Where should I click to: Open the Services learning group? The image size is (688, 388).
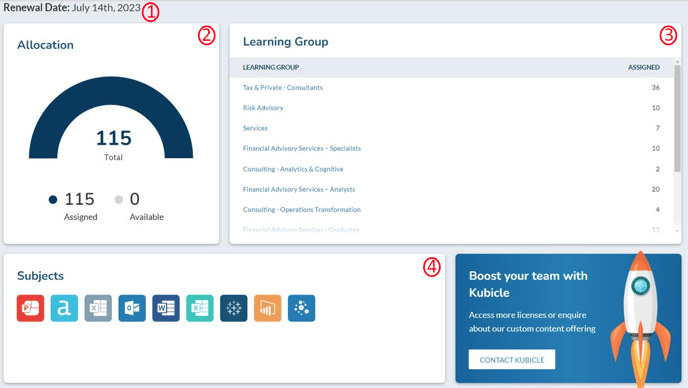(255, 128)
